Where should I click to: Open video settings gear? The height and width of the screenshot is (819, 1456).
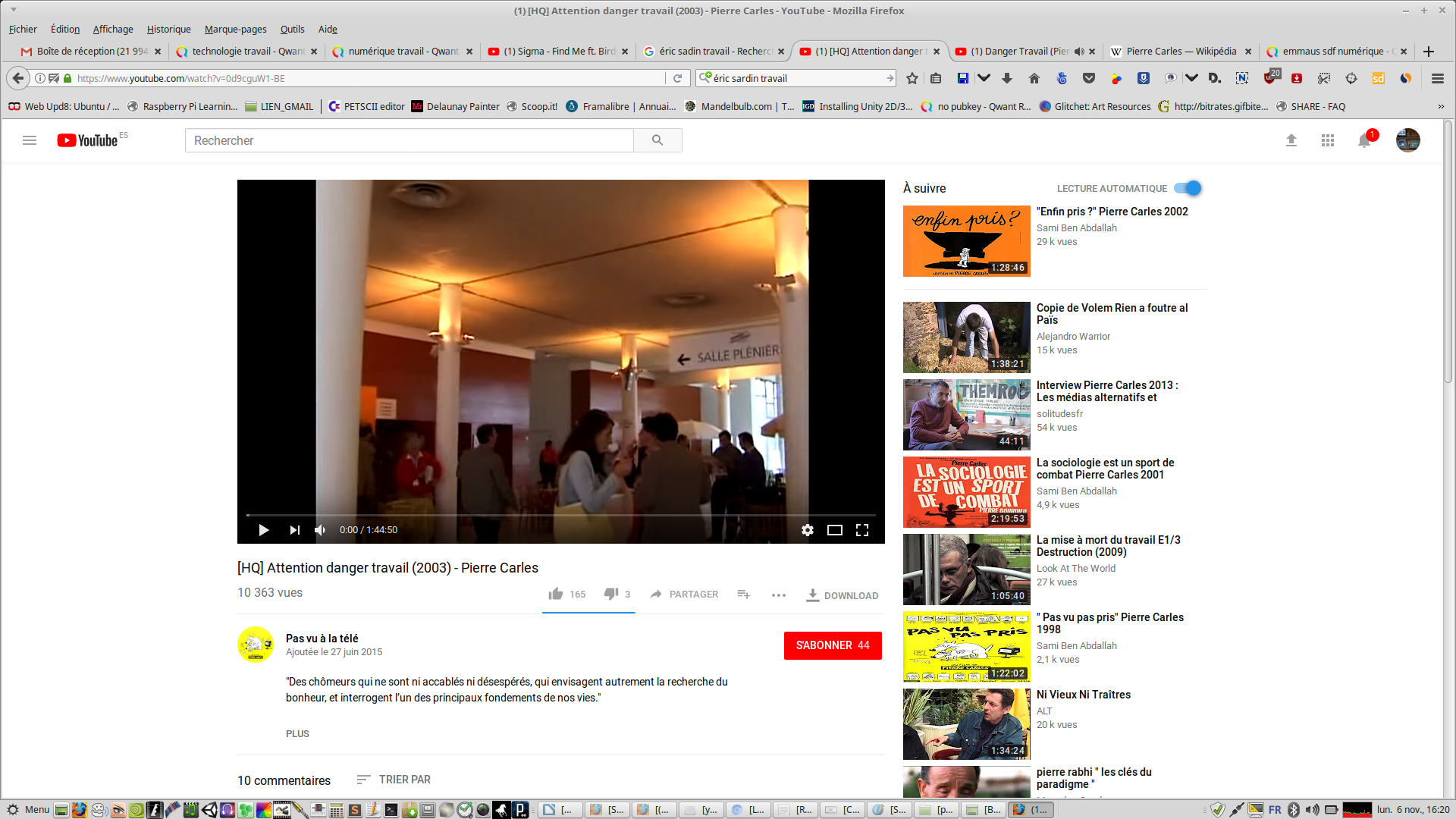(x=807, y=530)
